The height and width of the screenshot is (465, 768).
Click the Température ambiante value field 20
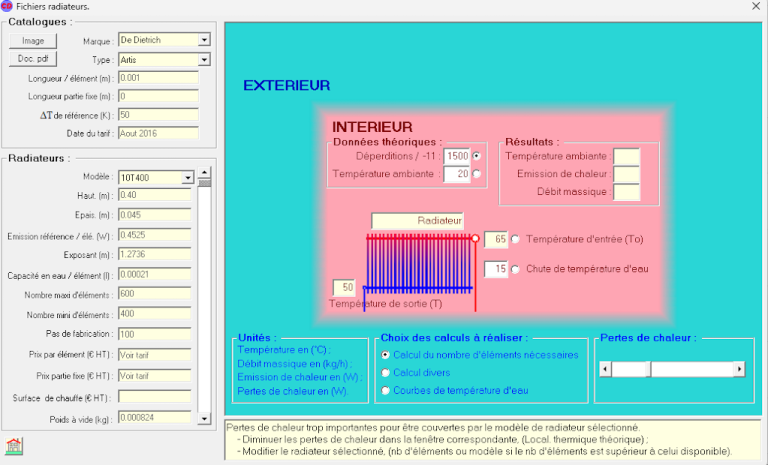[457, 173]
